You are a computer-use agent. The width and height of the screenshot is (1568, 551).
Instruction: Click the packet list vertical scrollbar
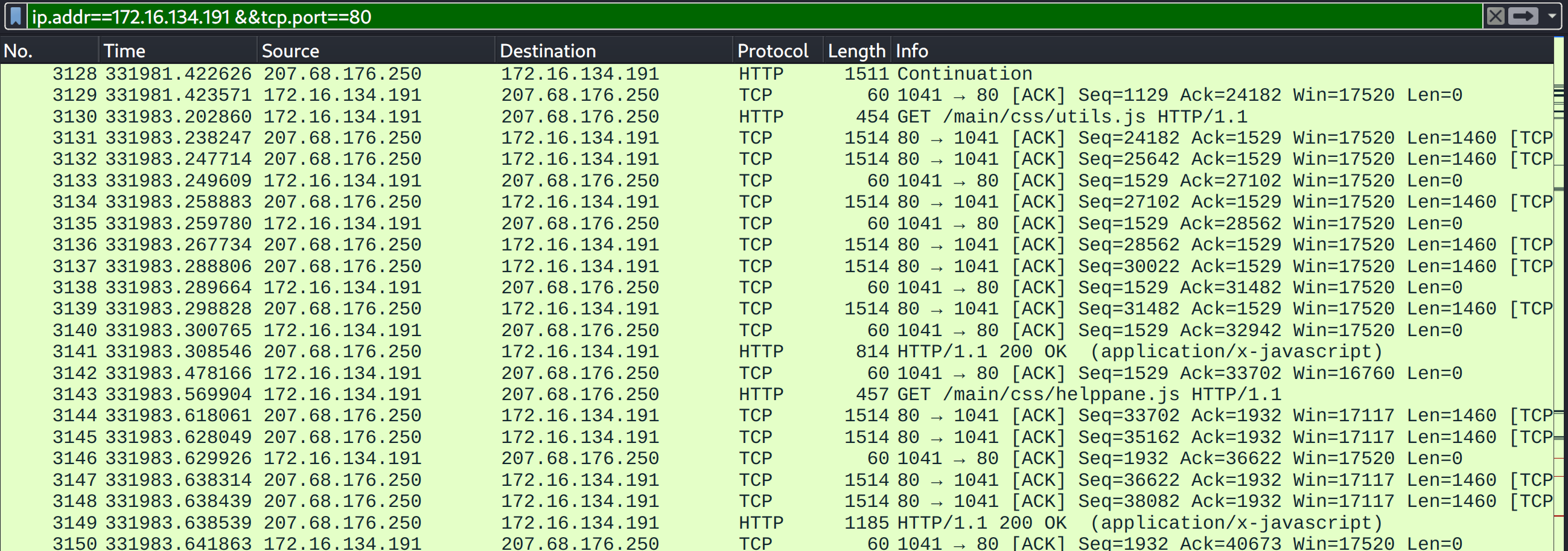[x=1560, y=293]
